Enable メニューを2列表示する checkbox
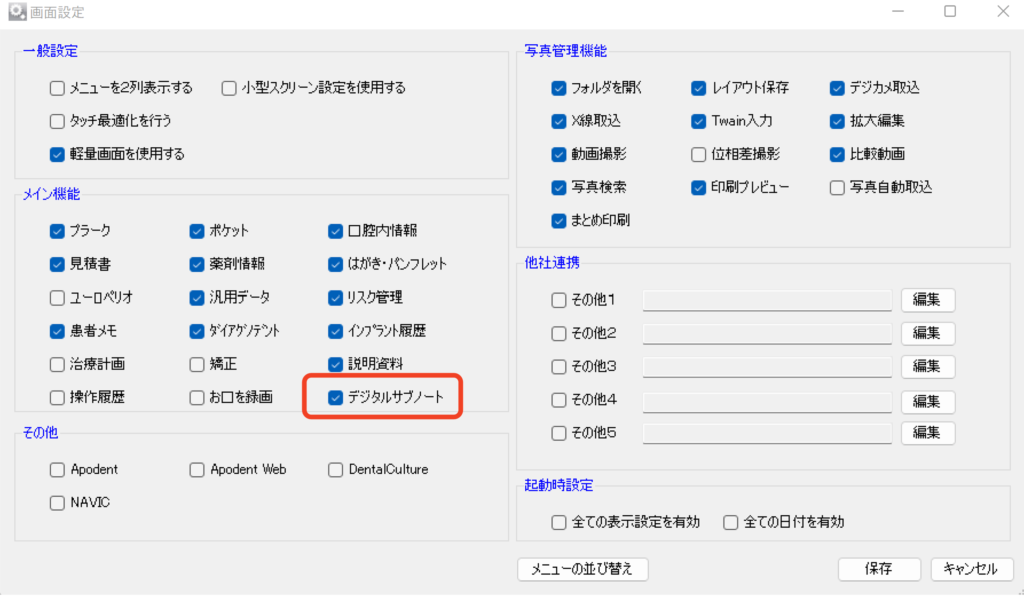Viewport: 1024px width, 596px height. point(57,88)
